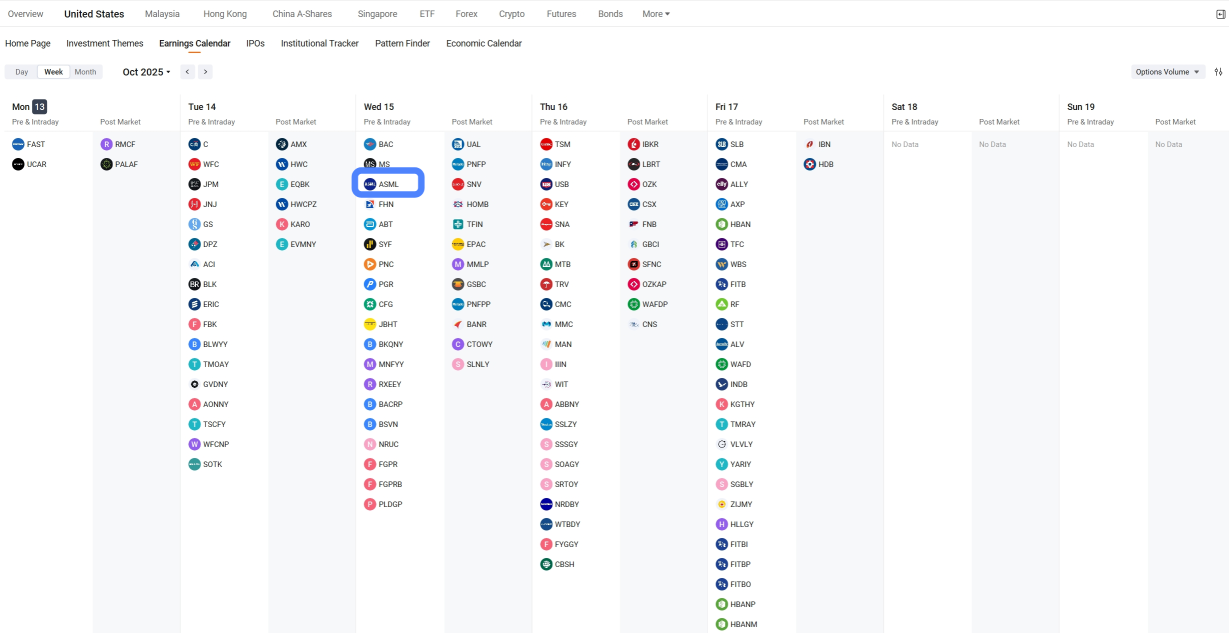Click the exit icon in top-right corner
The image size is (1229, 633).
pyautogui.click(x=1219, y=14)
